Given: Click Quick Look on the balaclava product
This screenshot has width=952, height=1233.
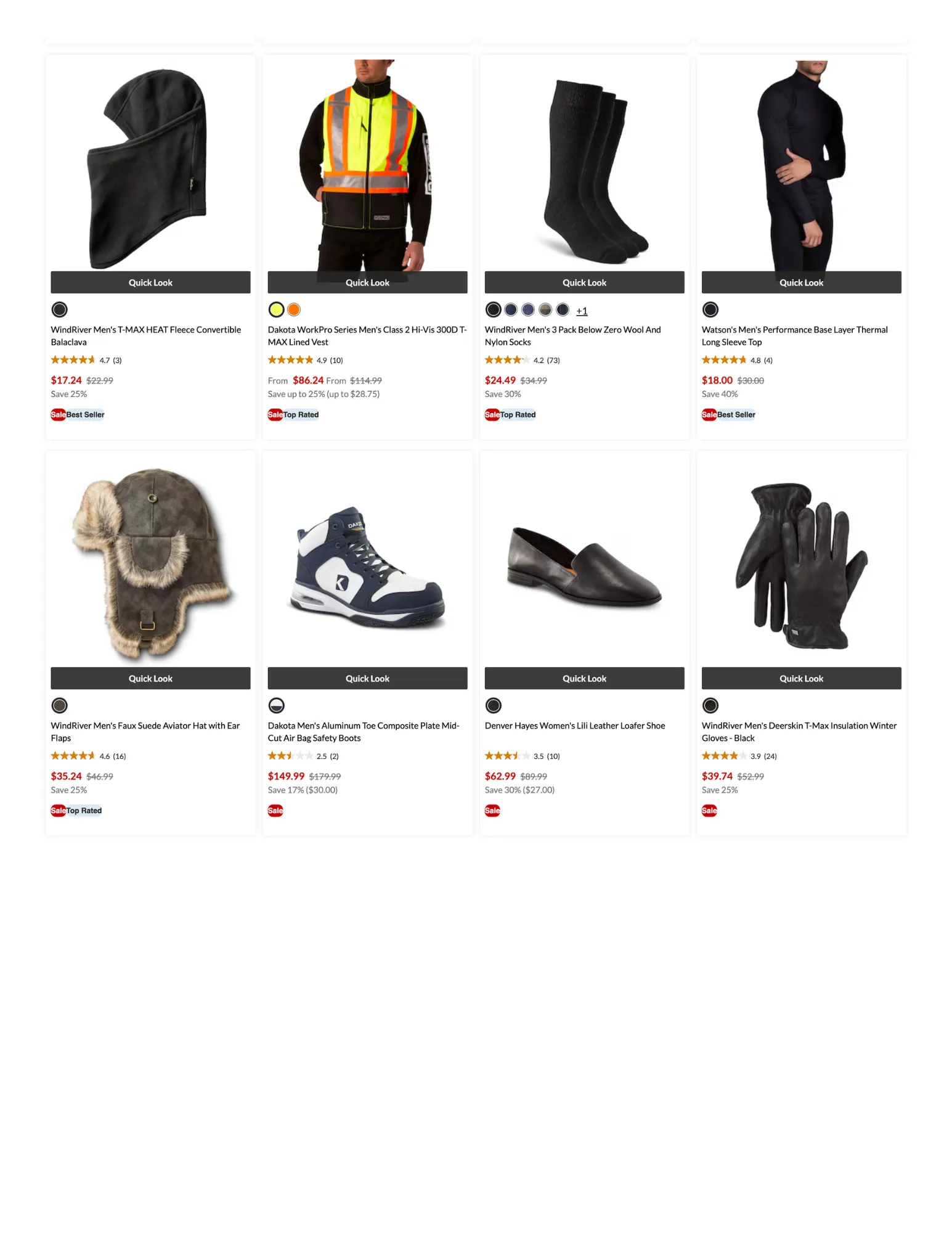Looking at the screenshot, I should pyautogui.click(x=150, y=282).
